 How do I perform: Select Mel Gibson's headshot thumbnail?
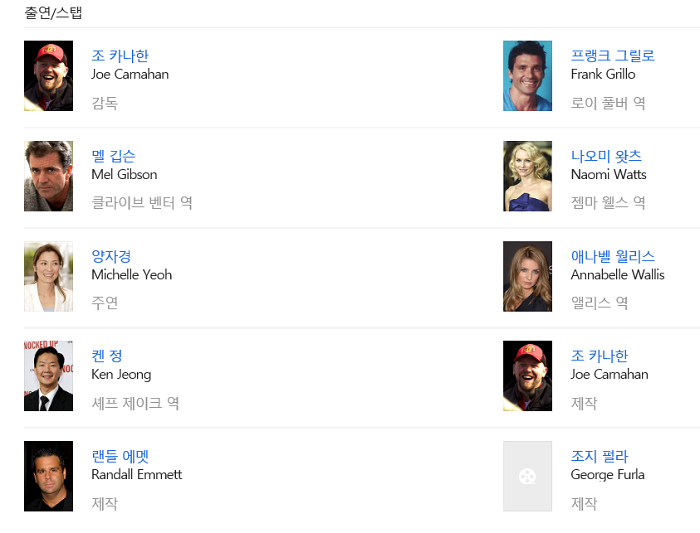click(x=48, y=176)
